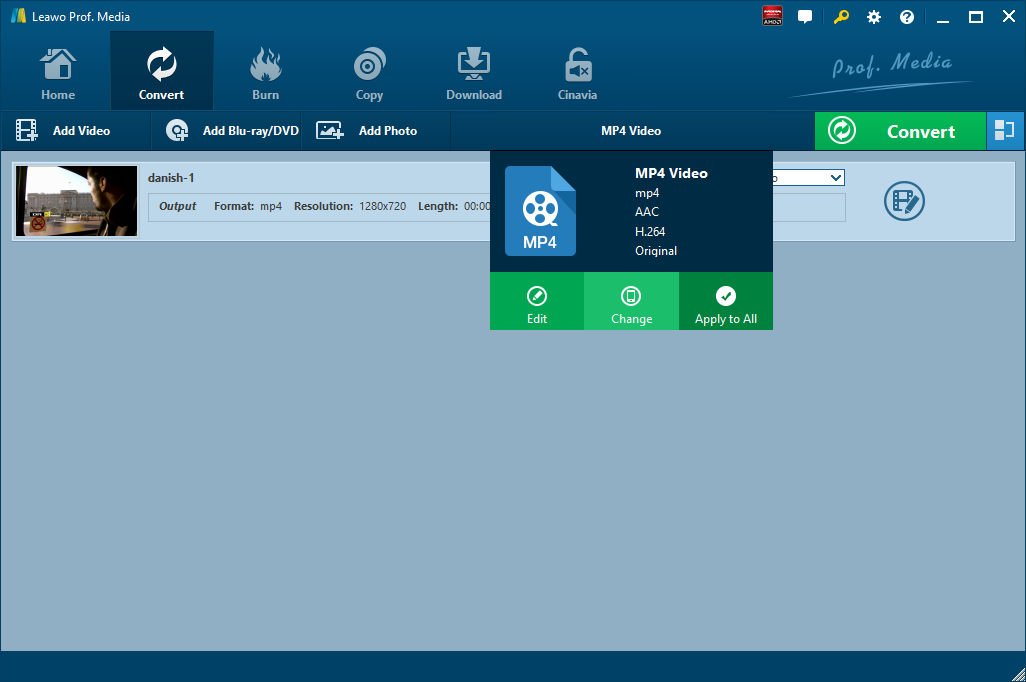Expand the dropdown on the danish-1 row
The height and width of the screenshot is (682, 1026).
(836, 178)
